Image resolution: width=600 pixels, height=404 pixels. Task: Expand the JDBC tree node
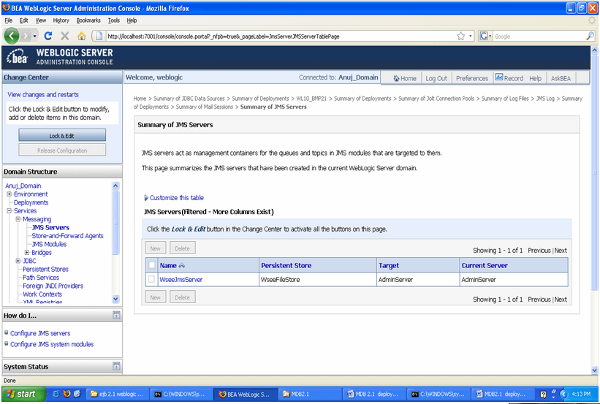[x=18, y=261]
